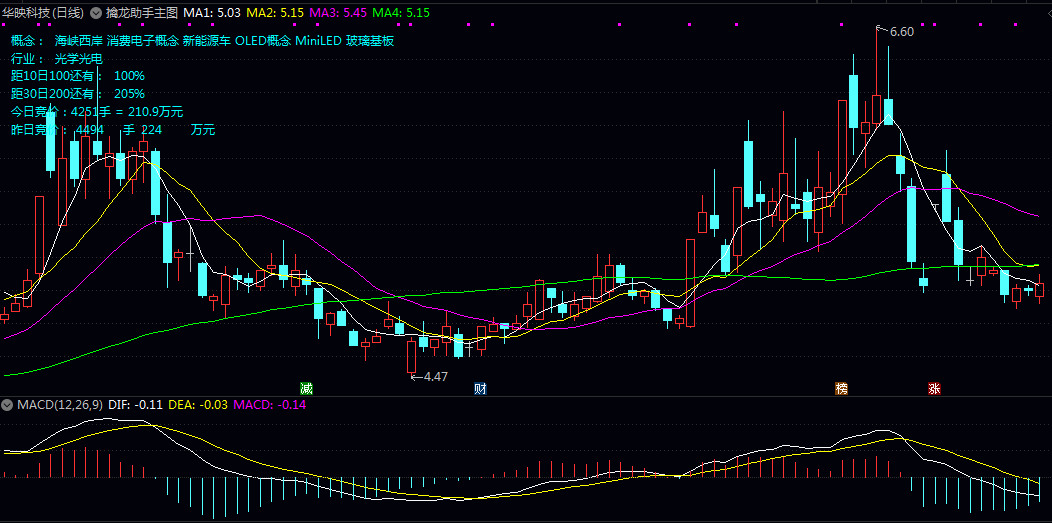The width and height of the screenshot is (1052, 523).
Task: Click the 概念： label
Action: pyautogui.click(x=28, y=41)
